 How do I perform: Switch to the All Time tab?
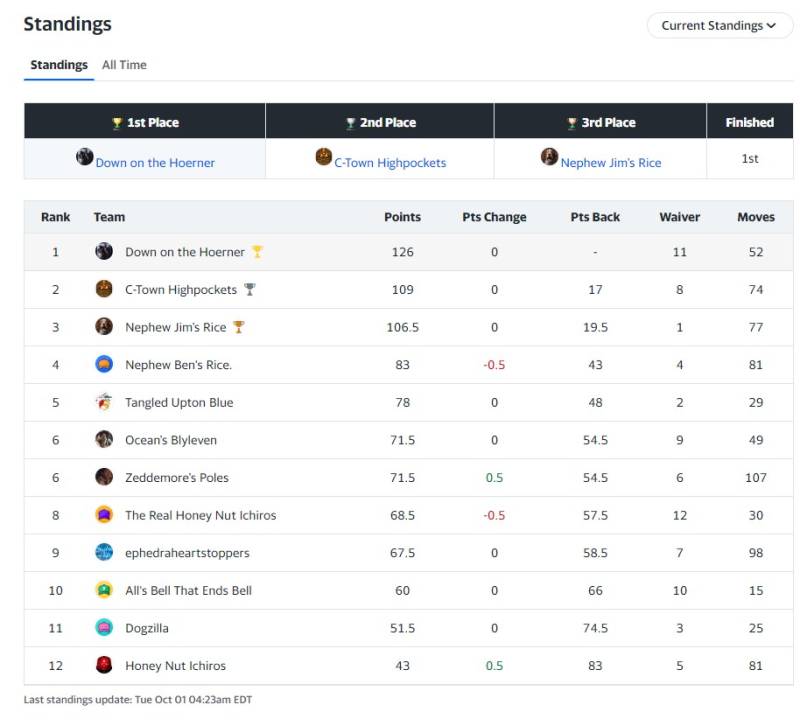click(x=124, y=65)
